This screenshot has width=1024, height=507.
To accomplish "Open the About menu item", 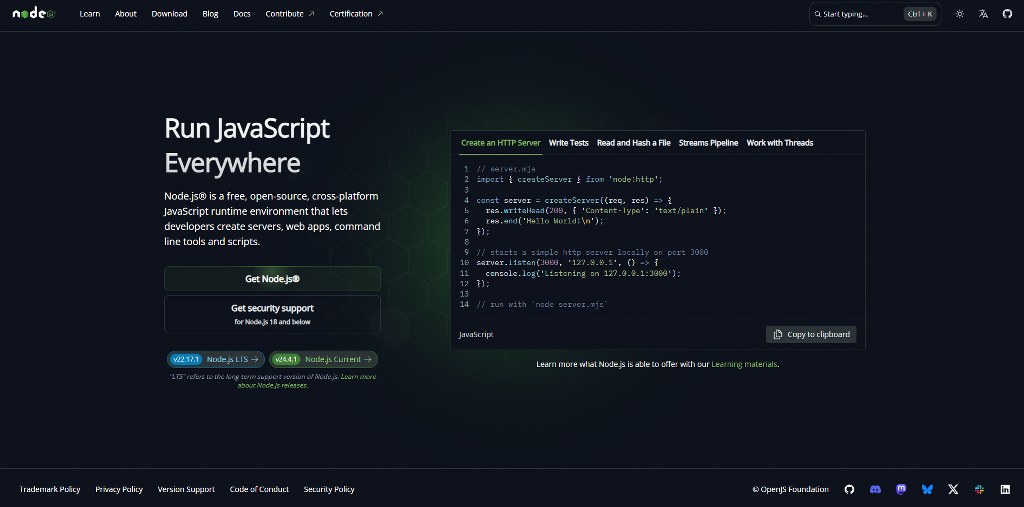I will [x=125, y=14].
